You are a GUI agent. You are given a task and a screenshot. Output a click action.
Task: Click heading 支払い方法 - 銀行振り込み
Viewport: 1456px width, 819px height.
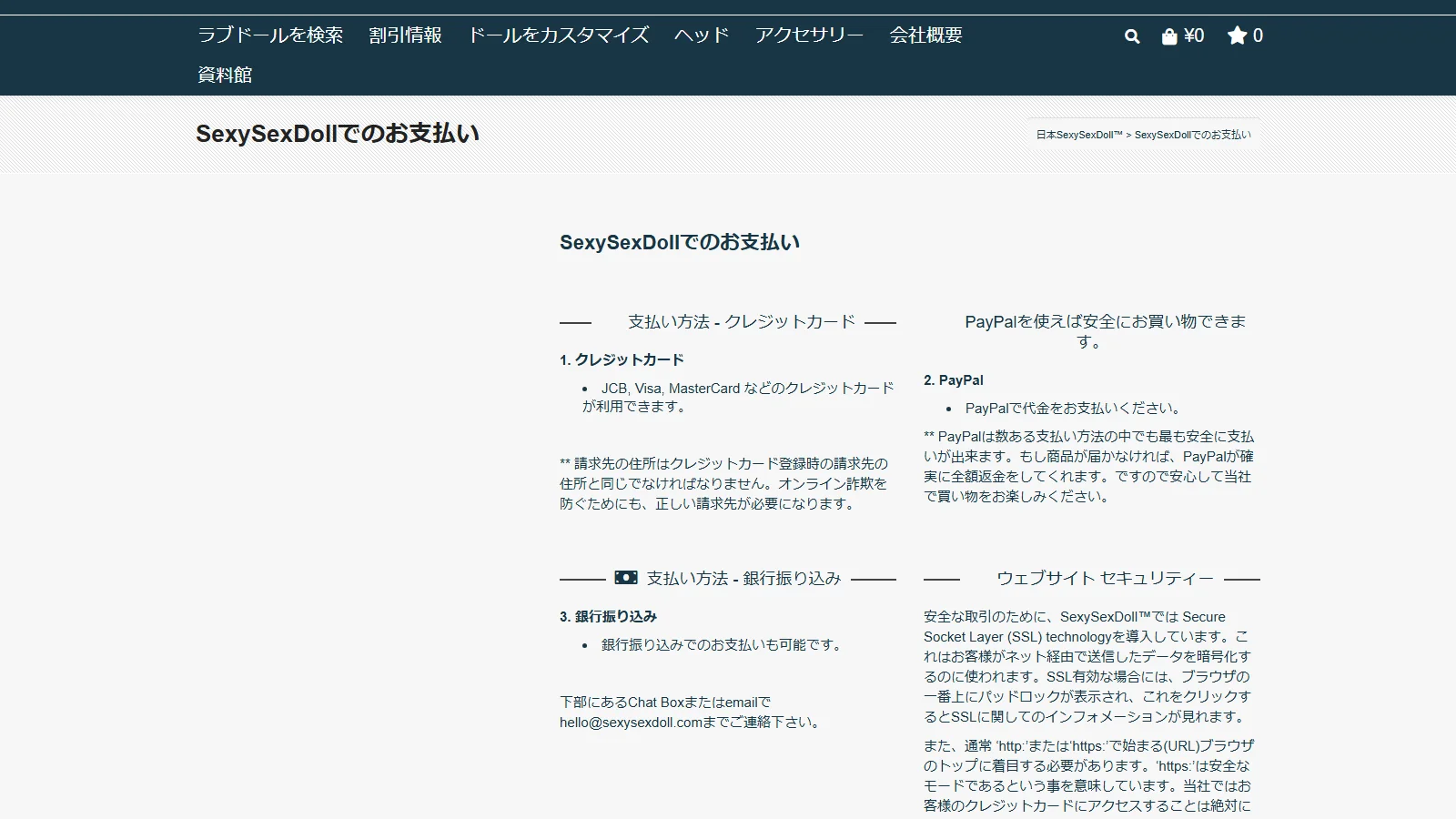pos(743,579)
